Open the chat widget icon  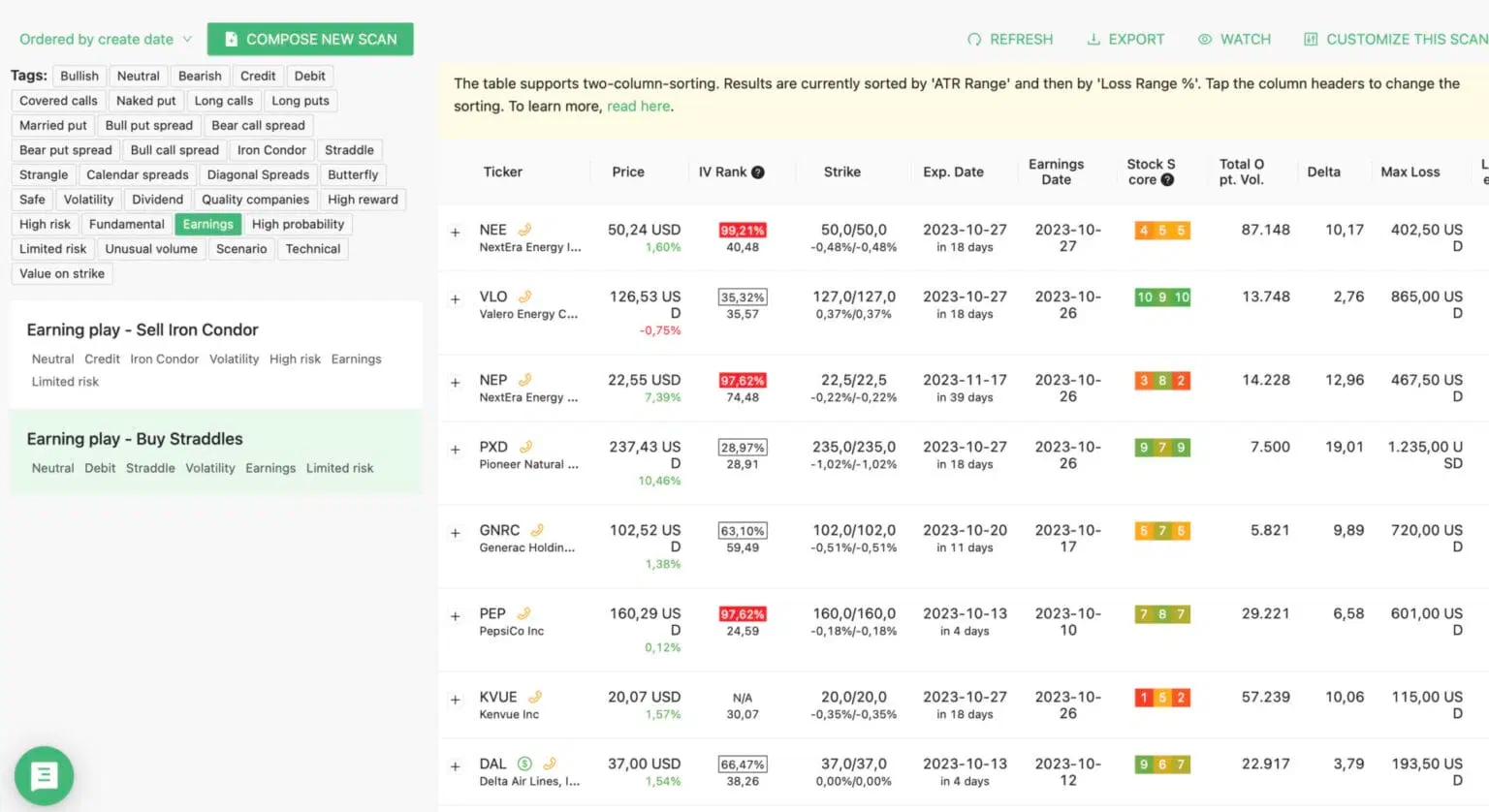(44, 775)
